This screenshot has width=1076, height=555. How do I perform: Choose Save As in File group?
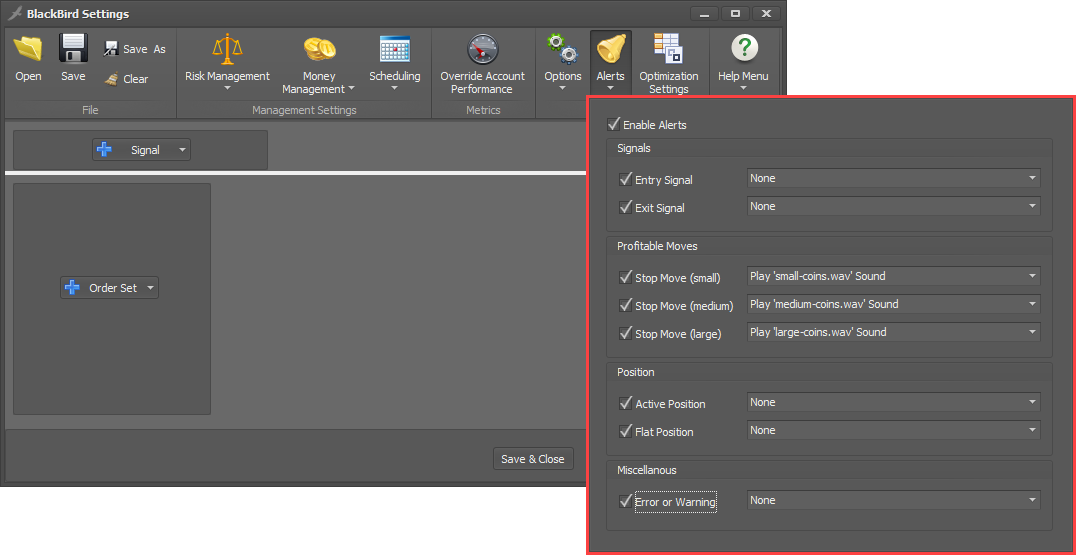(x=134, y=49)
